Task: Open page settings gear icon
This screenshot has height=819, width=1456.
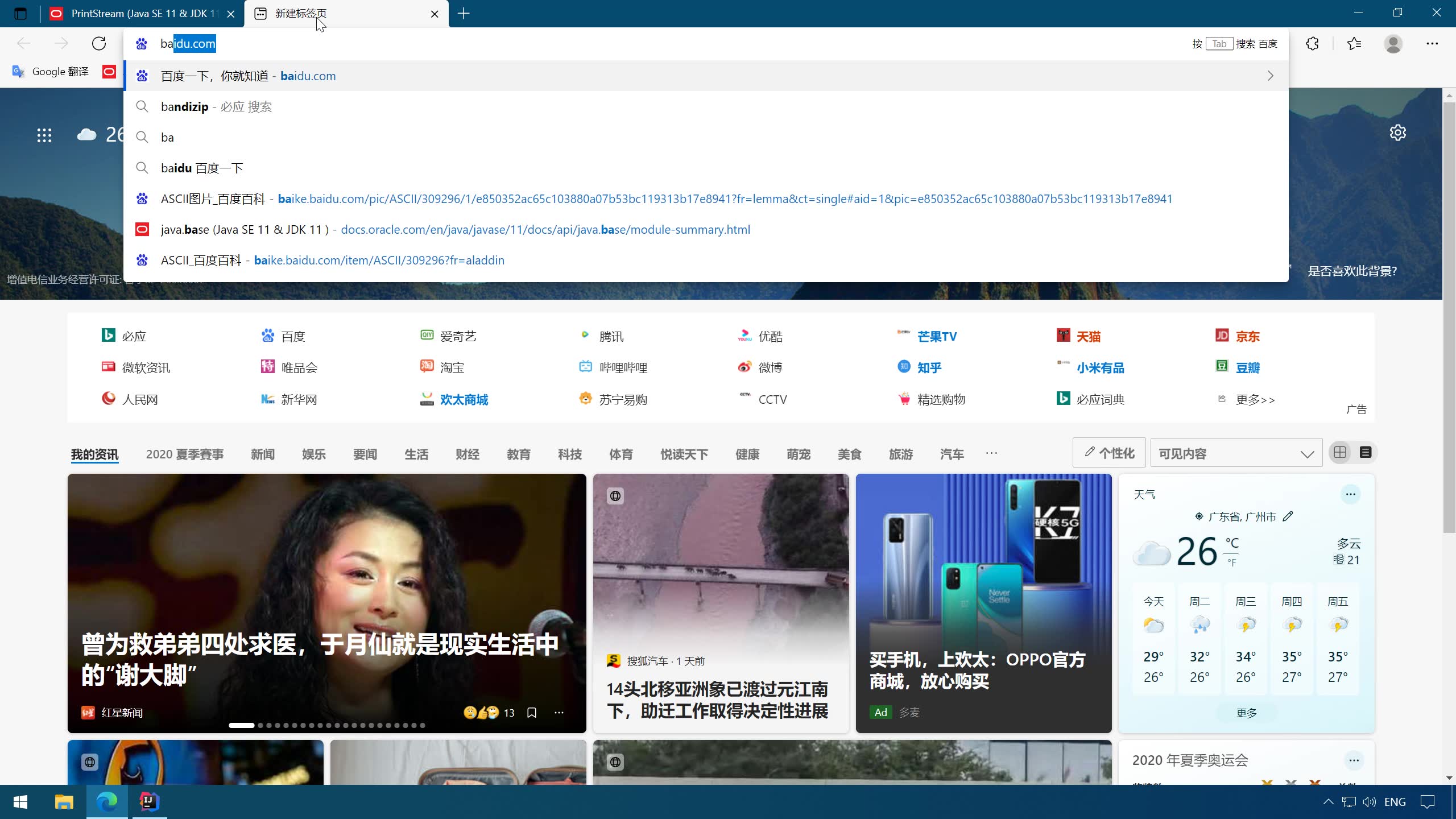Action: 1398,133
